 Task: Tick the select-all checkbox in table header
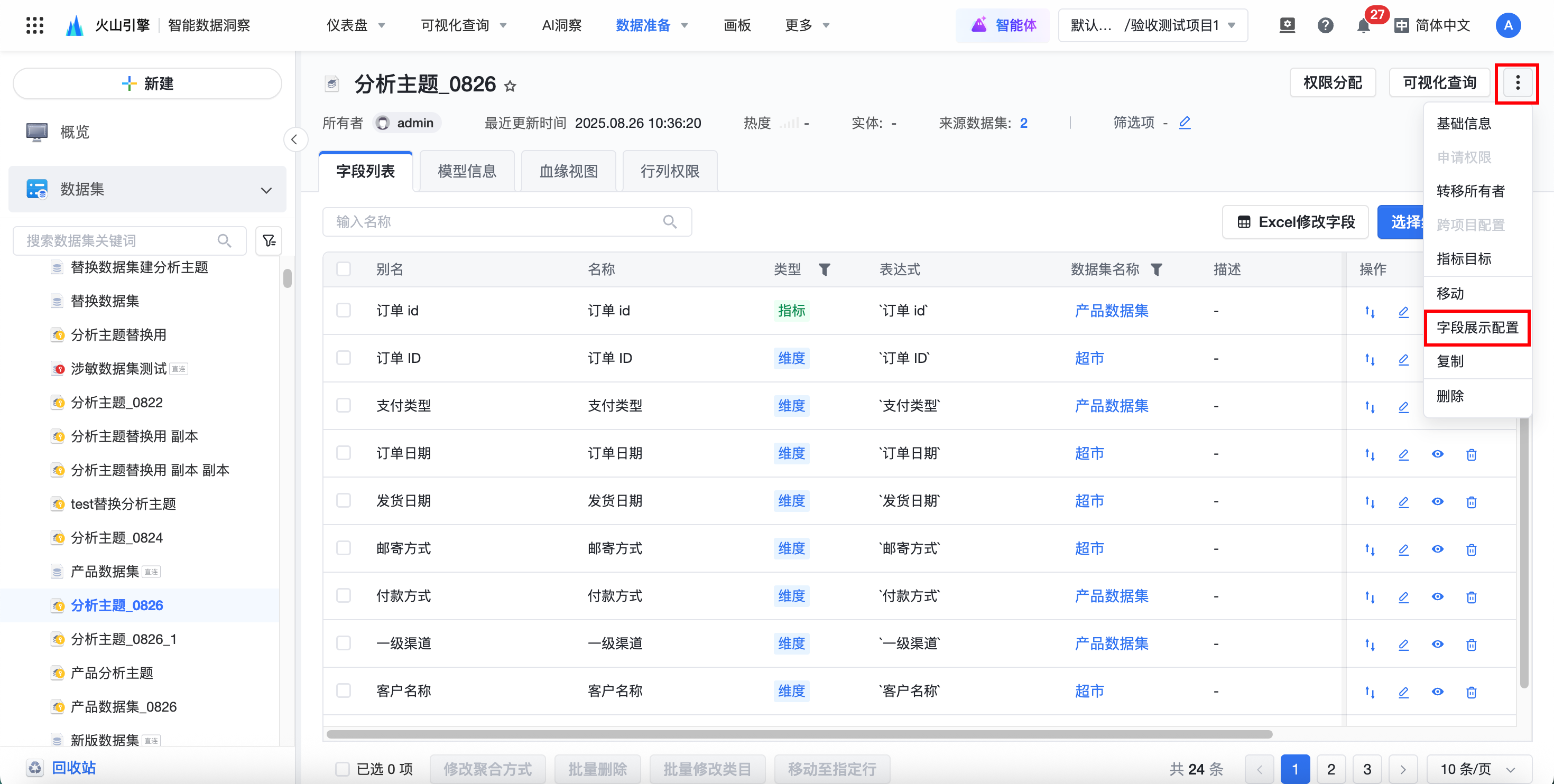344,269
